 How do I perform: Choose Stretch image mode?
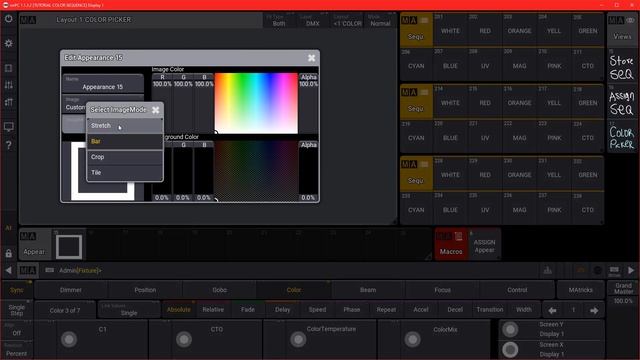pyautogui.click(x=124, y=126)
